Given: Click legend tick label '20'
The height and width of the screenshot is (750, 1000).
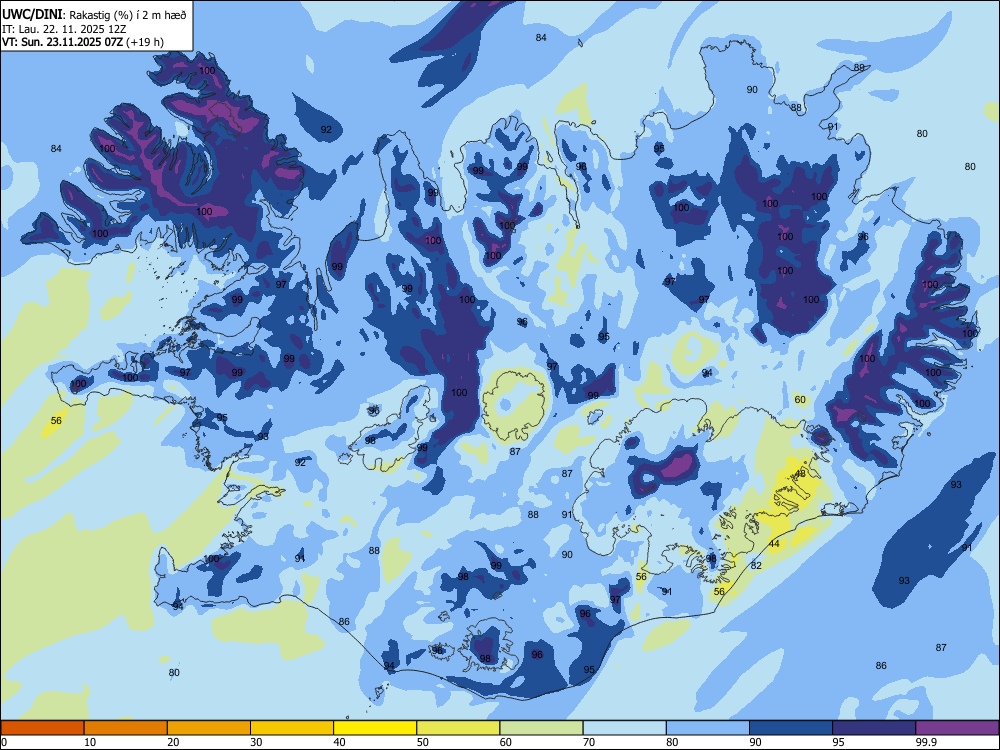Looking at the screenshot, I should click(x=173, y=742).
